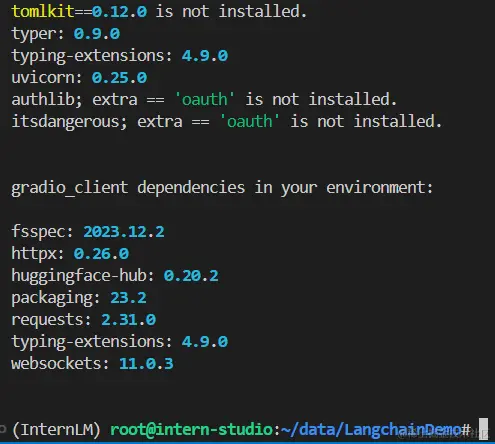495x444 pixels.
Task: Click the requests version 2.31.0
Action: 128,320
